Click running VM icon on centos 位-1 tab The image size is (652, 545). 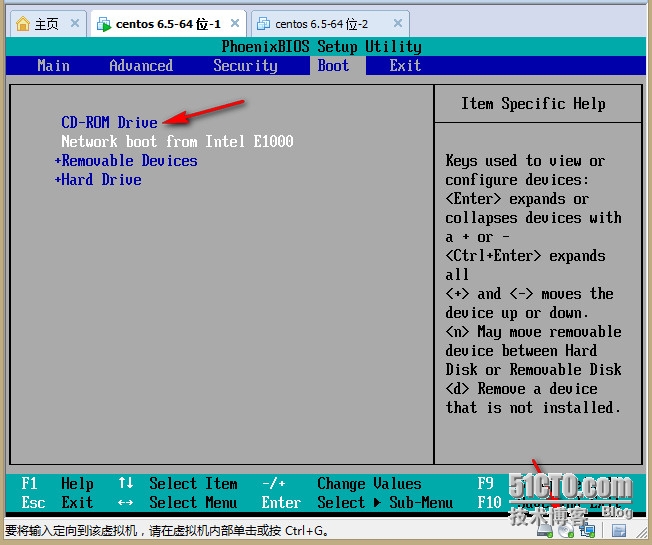tap(104, 24)
